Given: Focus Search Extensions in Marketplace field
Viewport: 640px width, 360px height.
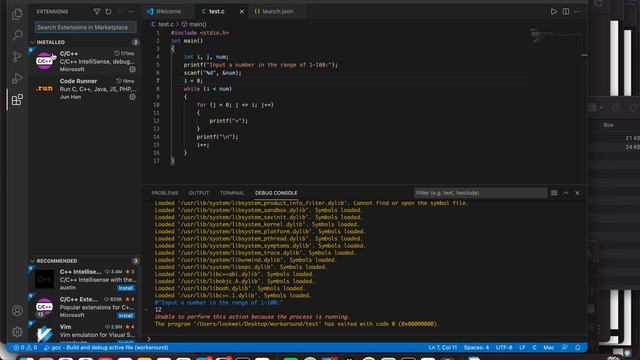Looking at the screenshot, I should [85, 27].
